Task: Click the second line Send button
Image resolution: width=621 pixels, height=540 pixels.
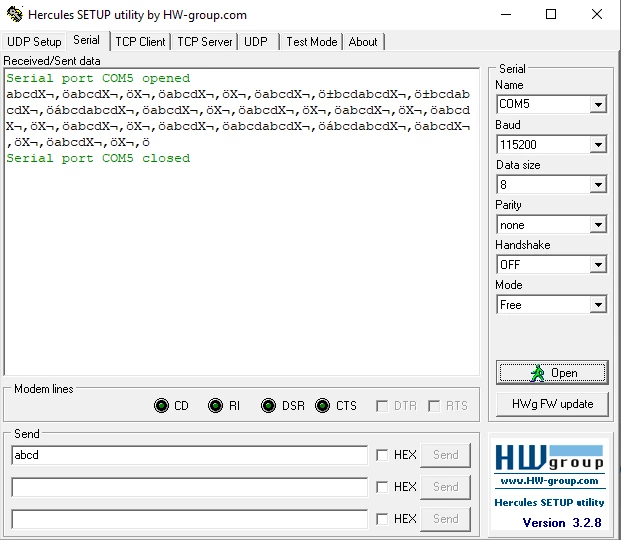Action: point(446,487)
